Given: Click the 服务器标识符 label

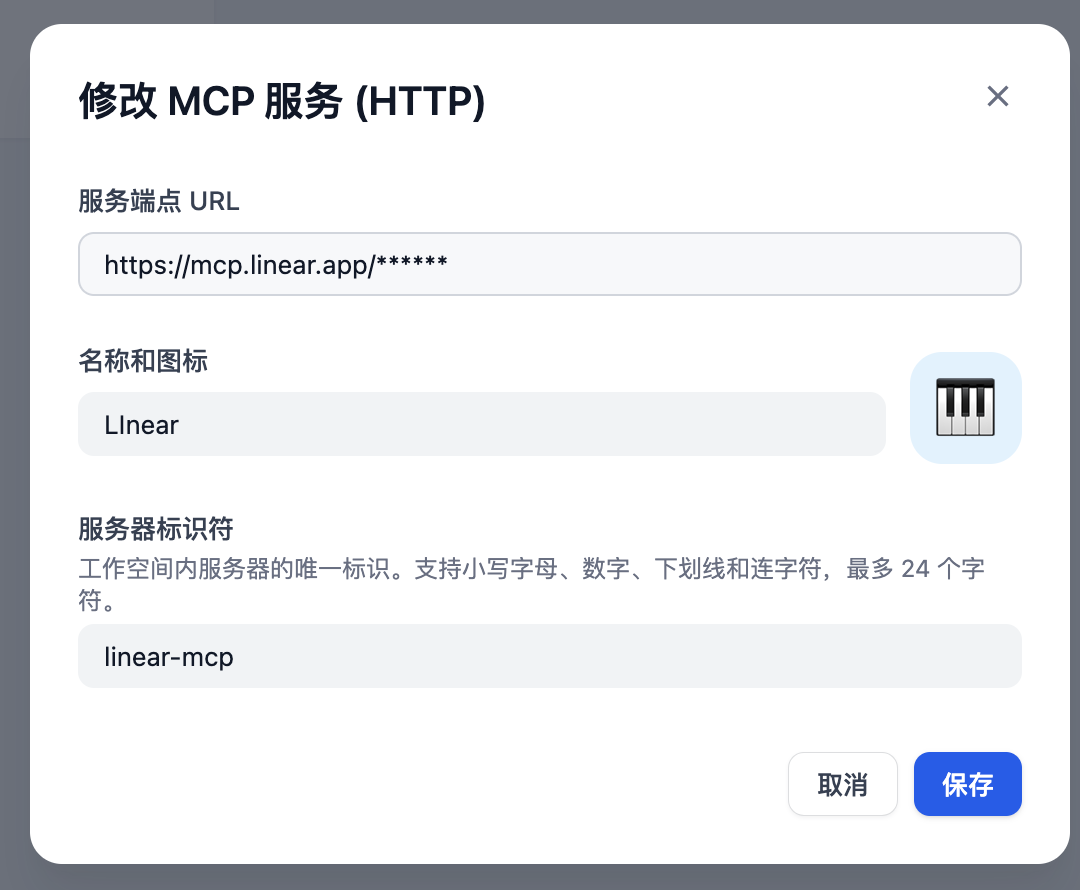Looking at the screenshot, I should [156, 529].
